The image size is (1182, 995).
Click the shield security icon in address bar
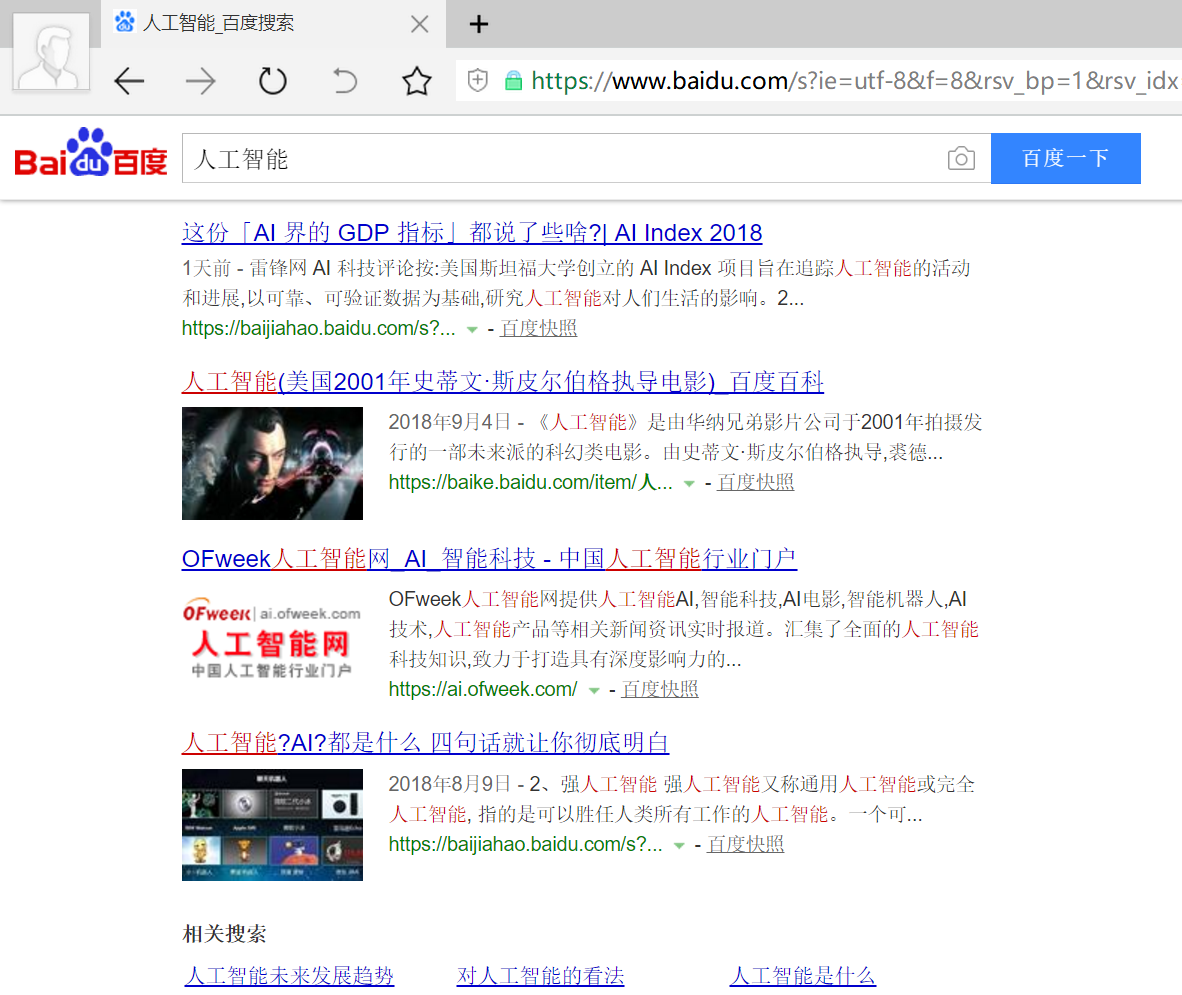point(477,80)
